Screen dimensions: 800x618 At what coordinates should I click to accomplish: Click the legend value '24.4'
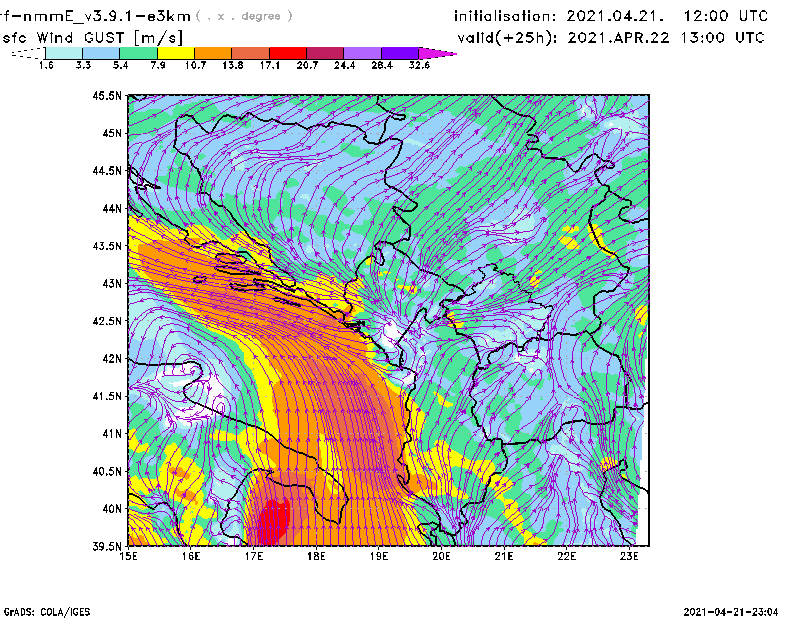[344, 65]
